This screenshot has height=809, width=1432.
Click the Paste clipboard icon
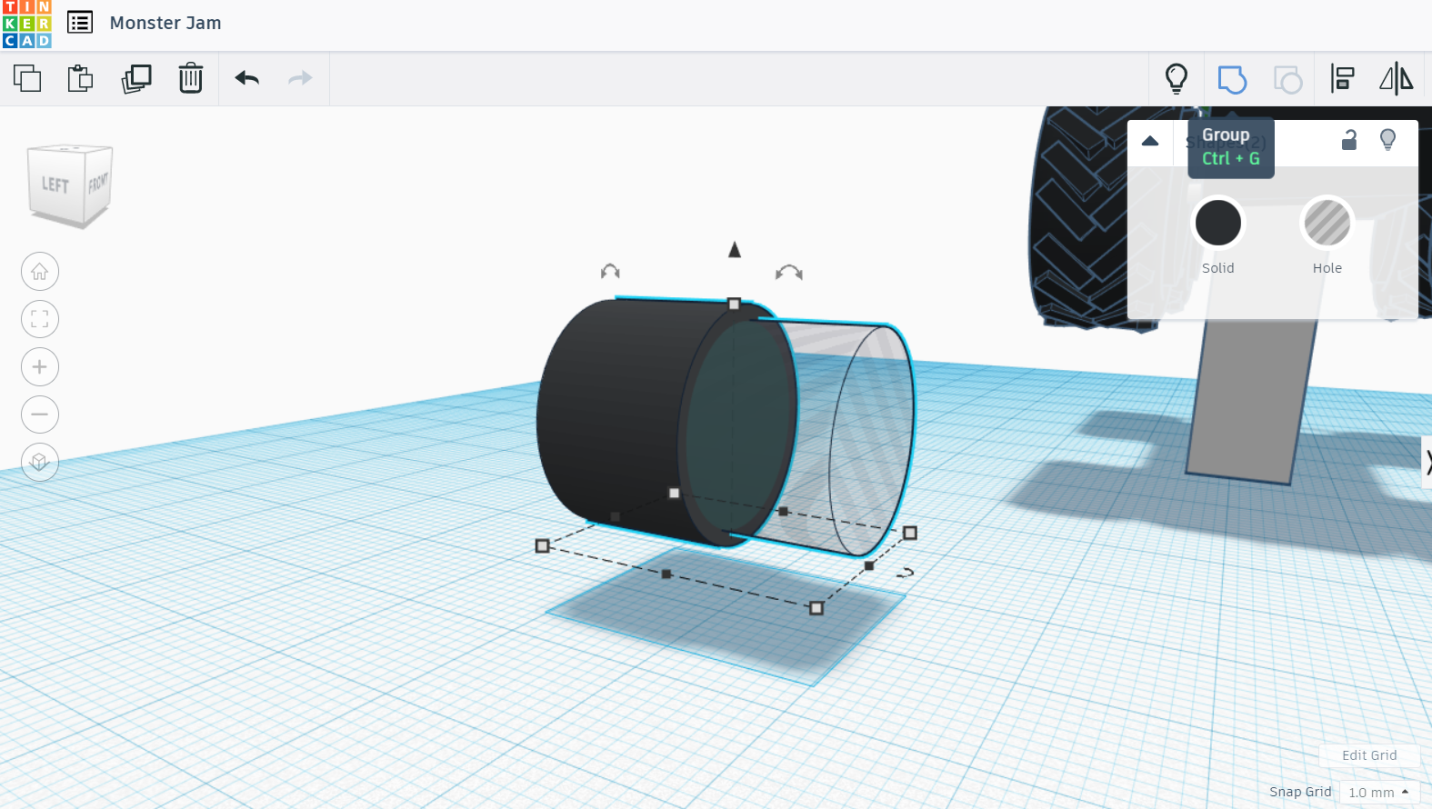point(81,78)
